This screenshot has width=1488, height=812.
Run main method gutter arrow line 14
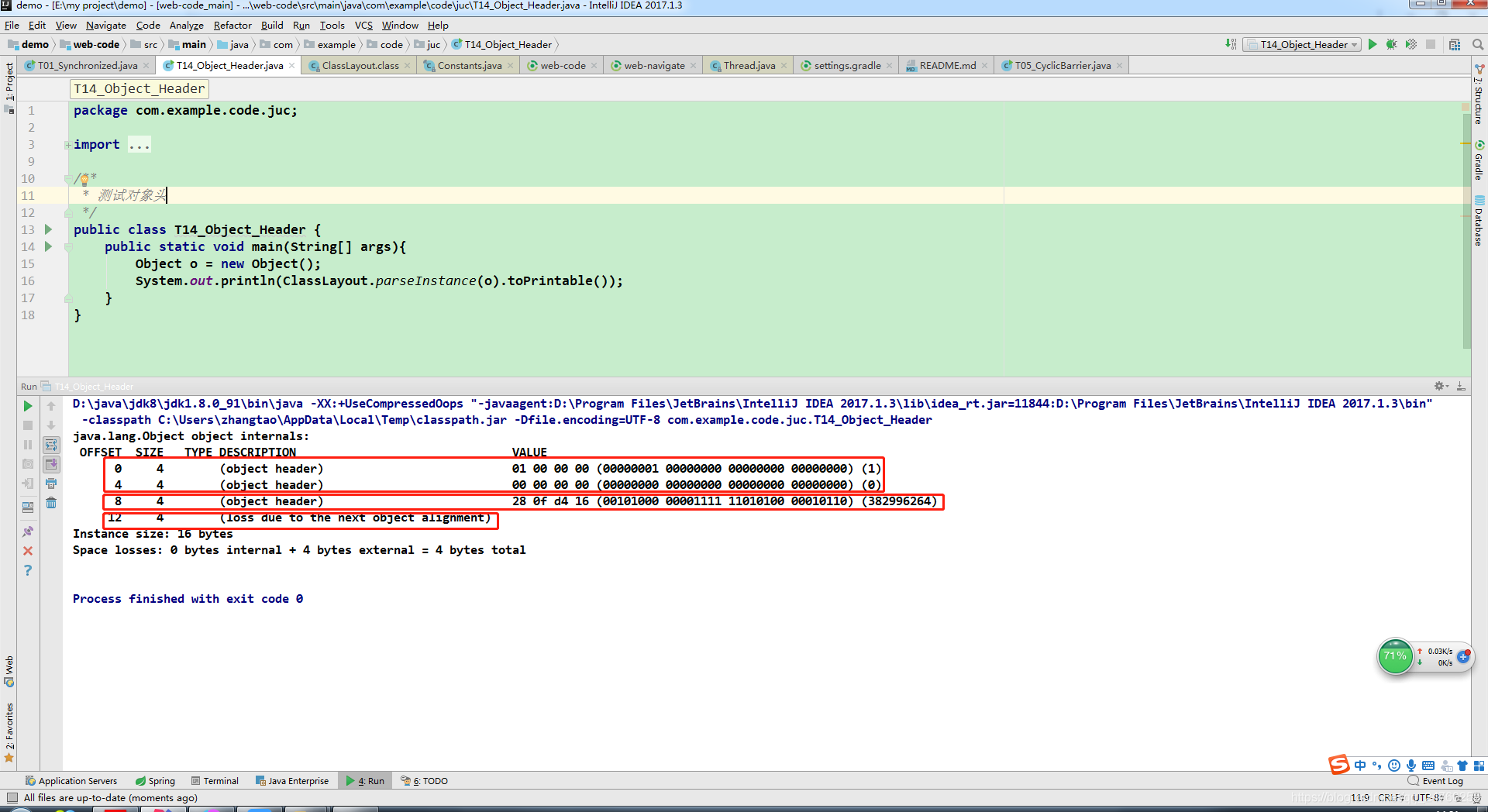(x=48, y=246)
